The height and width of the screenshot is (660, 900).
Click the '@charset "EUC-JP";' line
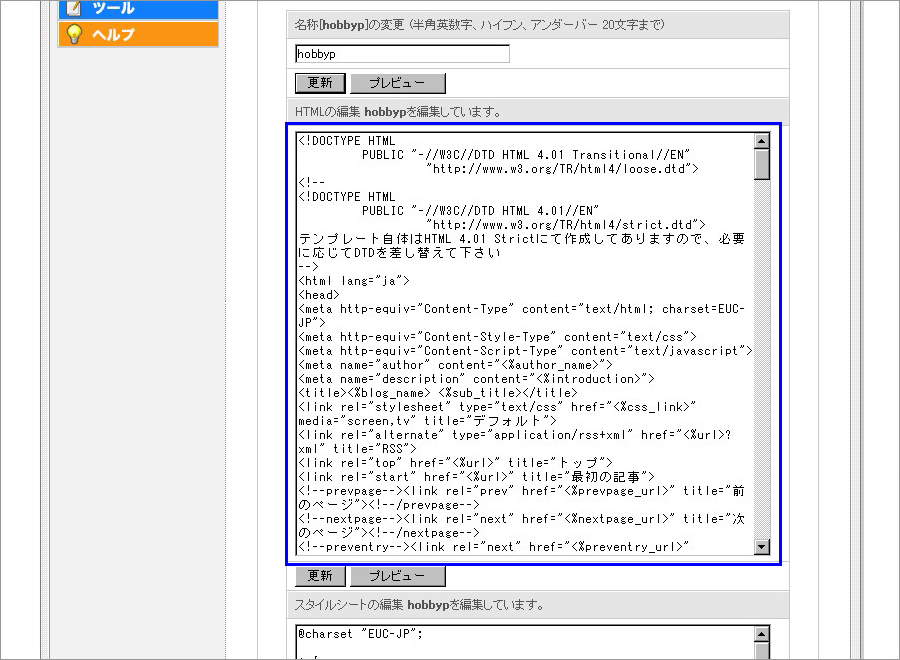point(360,634)
